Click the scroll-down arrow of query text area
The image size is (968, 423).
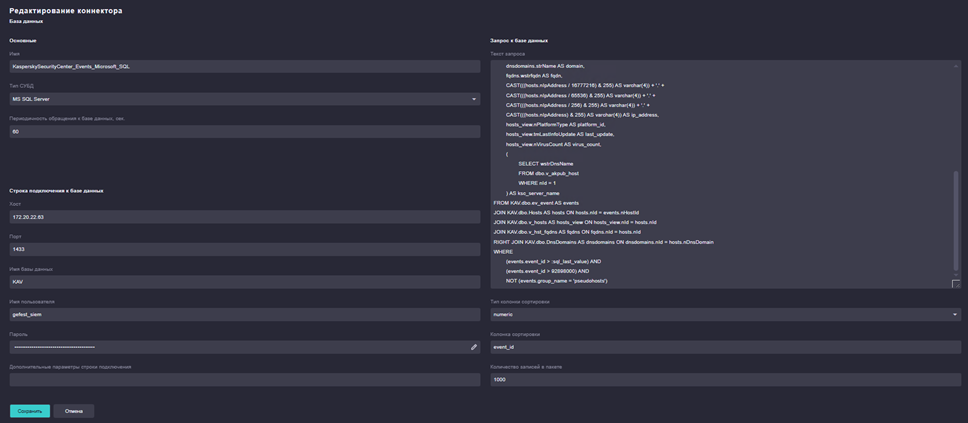pos(957,275)
